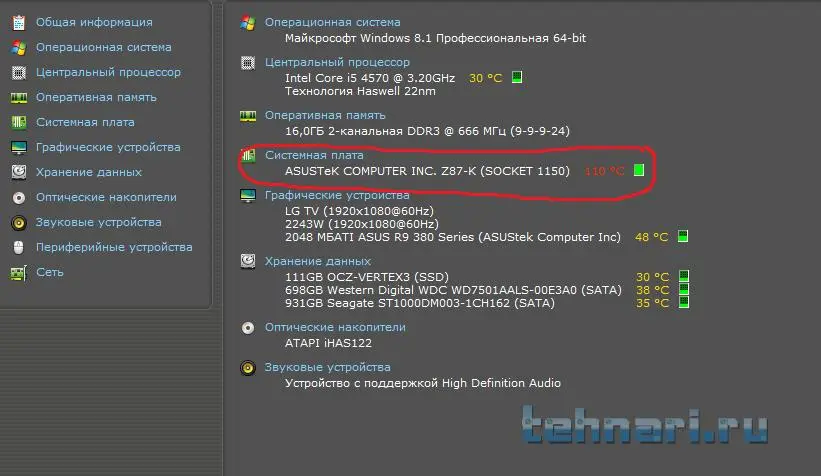Open Сеть section in sidebar
The image size is (821, 476).
click(x=50, y=272)
